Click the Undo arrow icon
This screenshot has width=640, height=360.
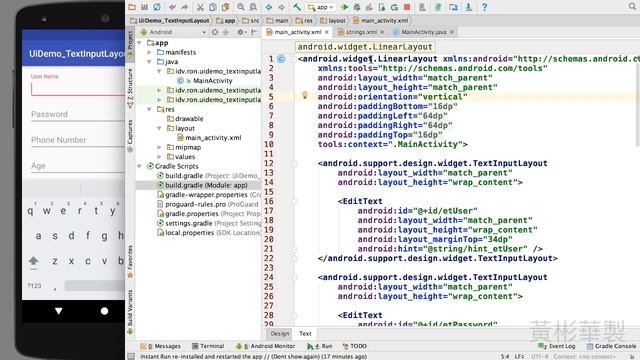coord(172,7)
